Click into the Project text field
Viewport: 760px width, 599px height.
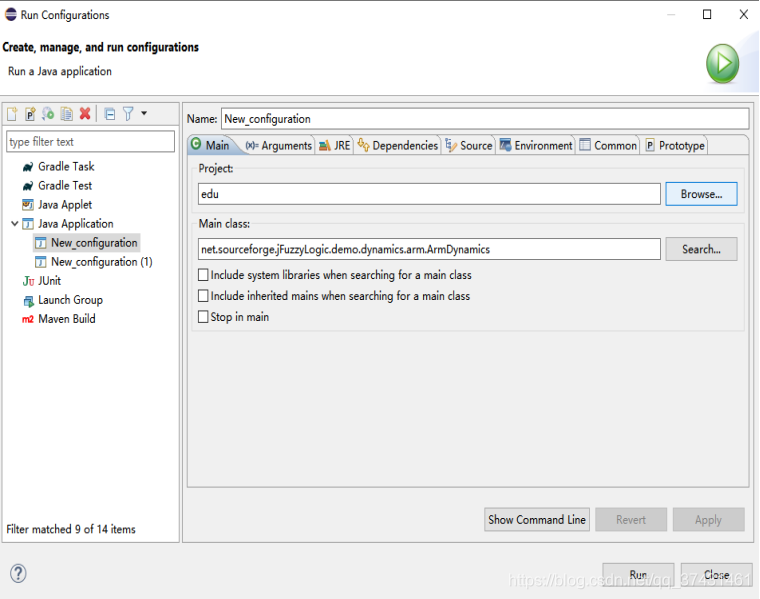pos(429,194)
